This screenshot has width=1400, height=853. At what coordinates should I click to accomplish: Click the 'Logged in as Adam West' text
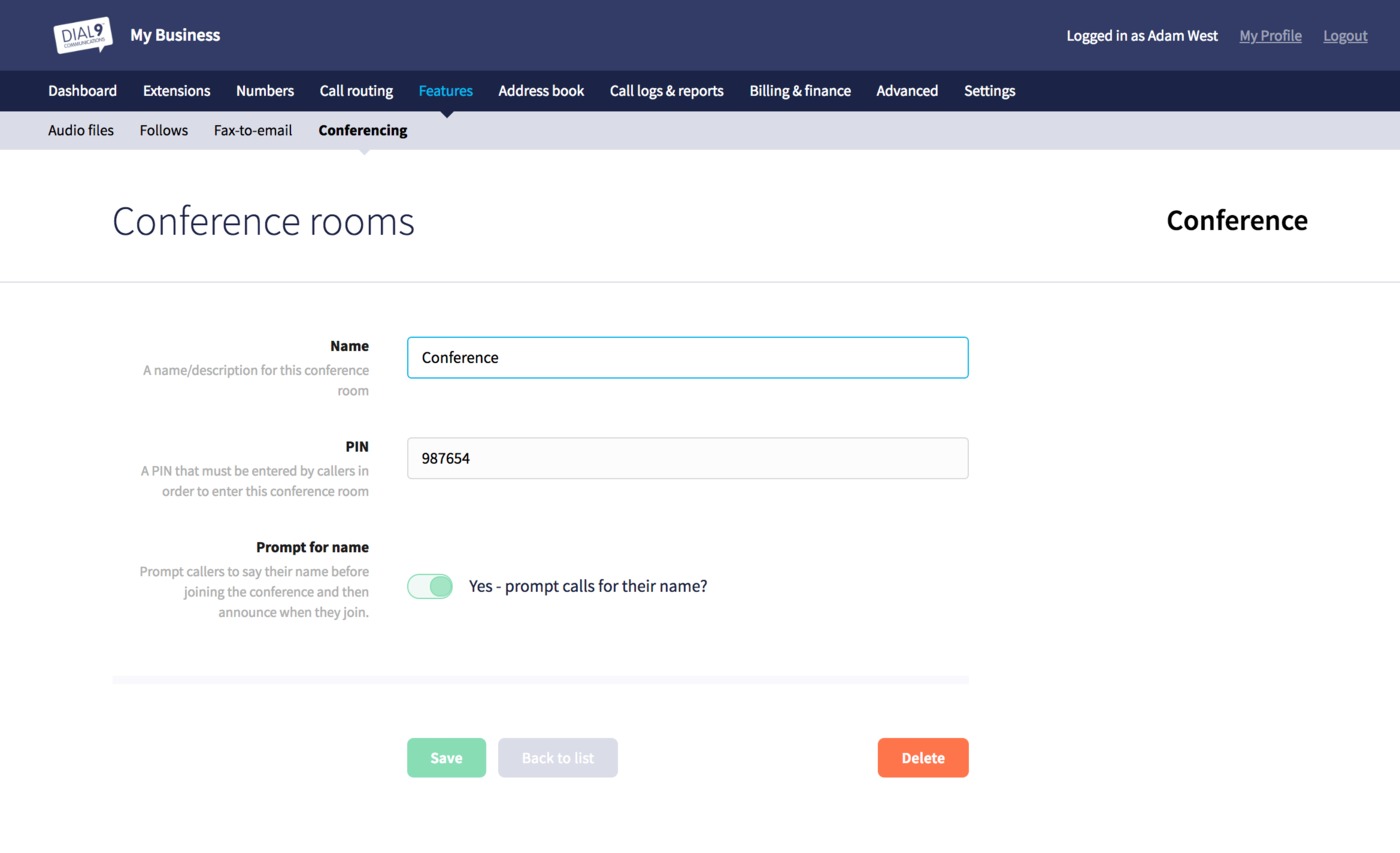[x=1142, y=35]
